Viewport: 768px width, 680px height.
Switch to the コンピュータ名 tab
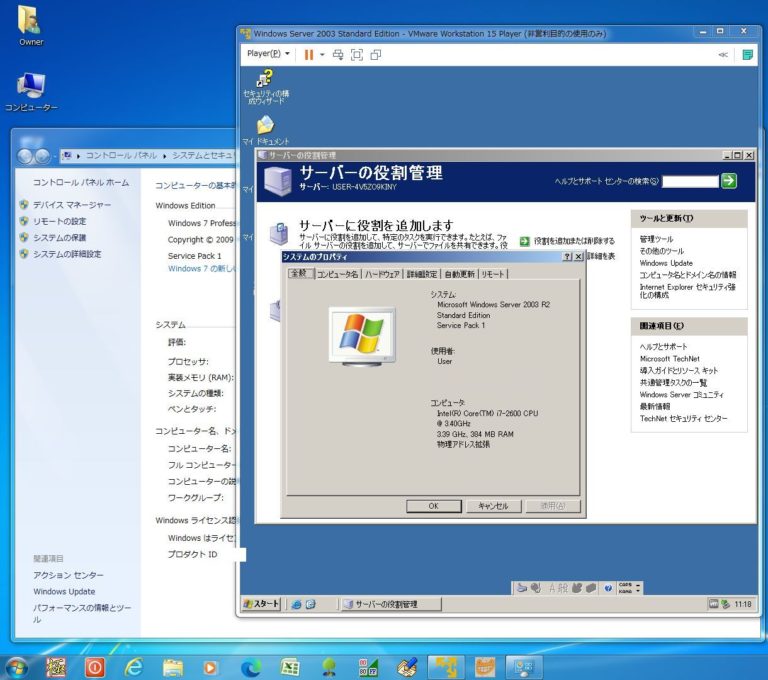click(x=337, y=274)
